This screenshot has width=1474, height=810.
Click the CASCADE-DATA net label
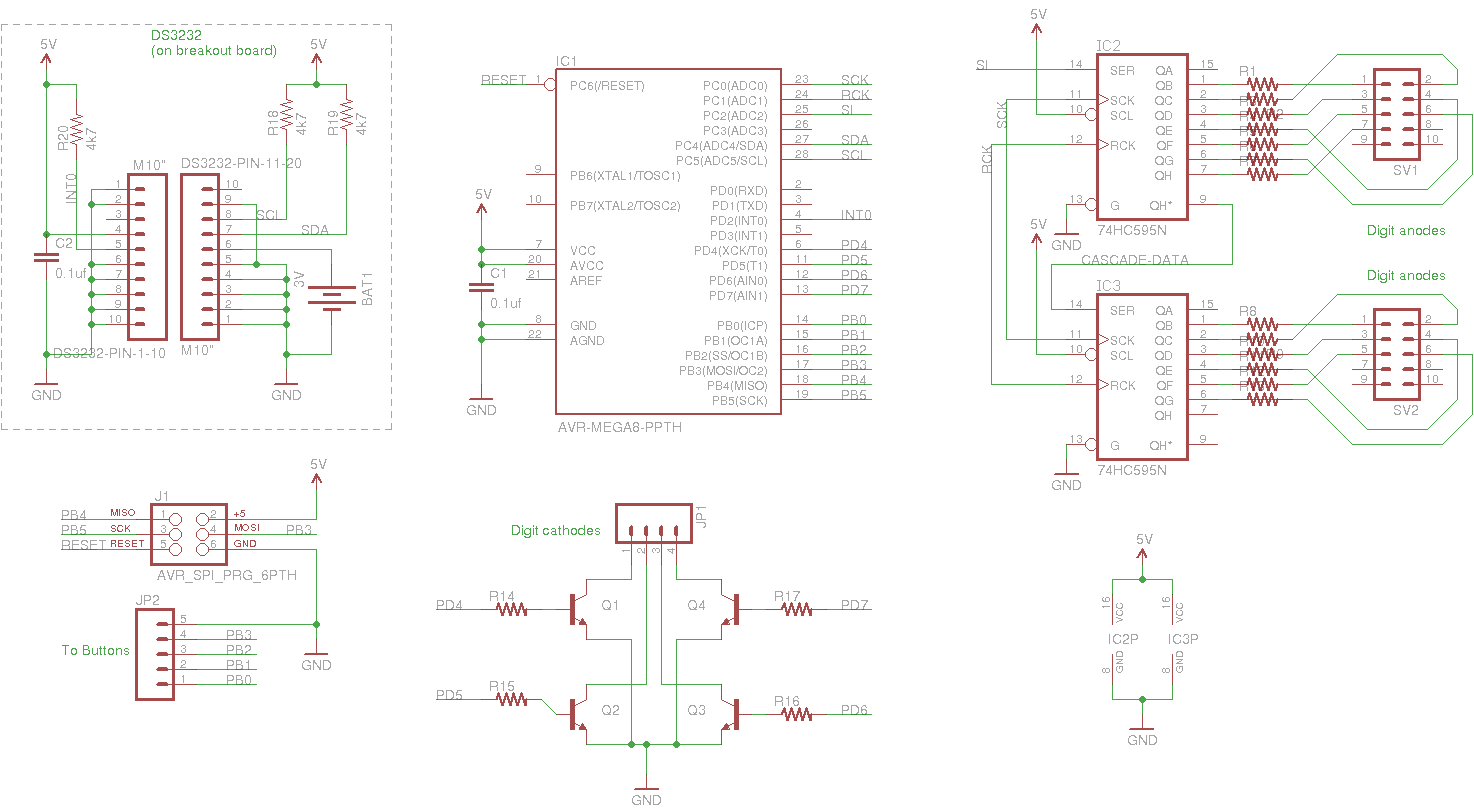click(1135, 258)
